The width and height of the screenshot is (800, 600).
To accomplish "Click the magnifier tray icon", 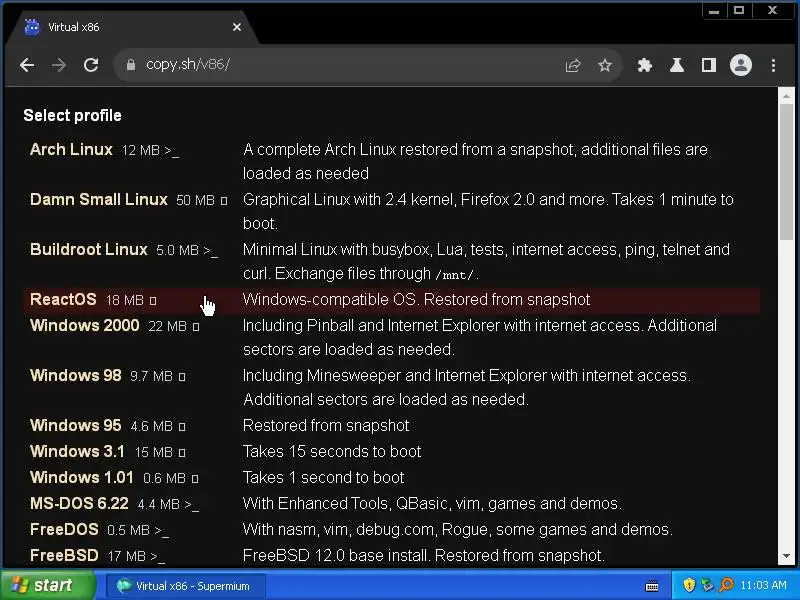I will 727,585.
